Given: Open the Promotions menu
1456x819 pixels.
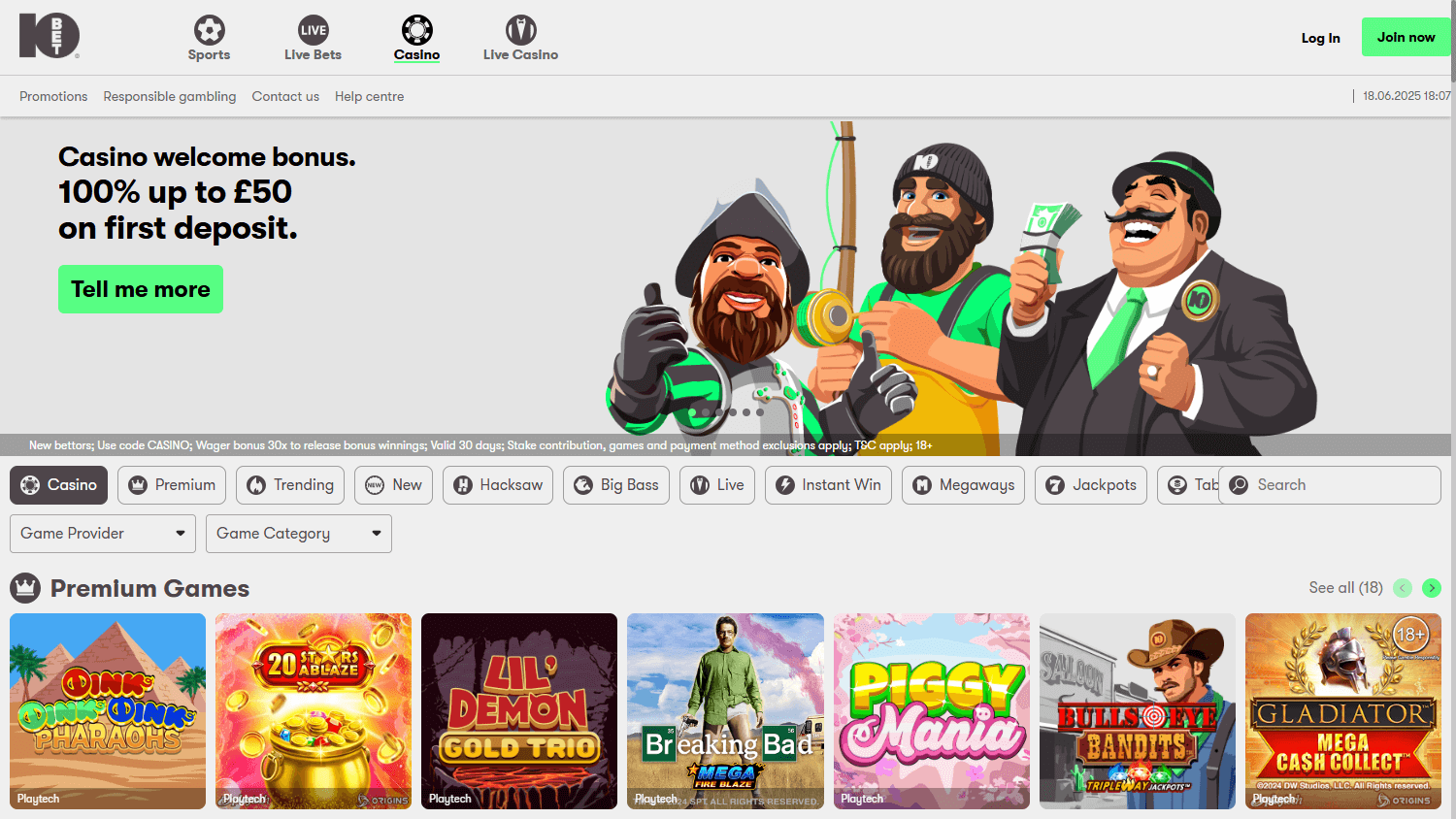Looking at the screenshot, I should (53, 96).
